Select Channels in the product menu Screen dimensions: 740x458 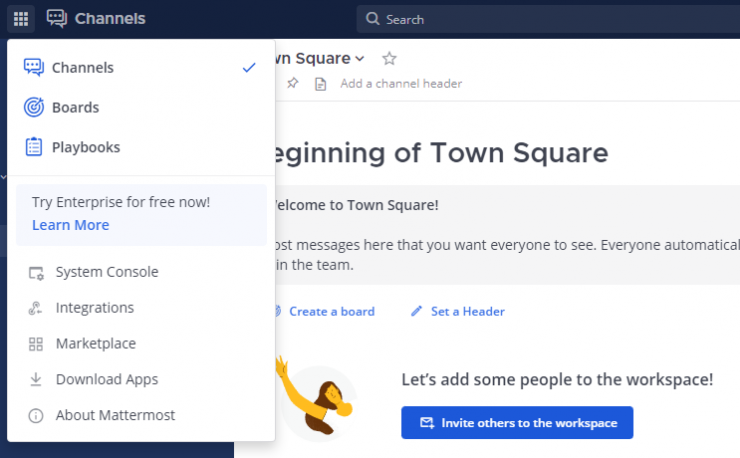[x=141, y=68]
